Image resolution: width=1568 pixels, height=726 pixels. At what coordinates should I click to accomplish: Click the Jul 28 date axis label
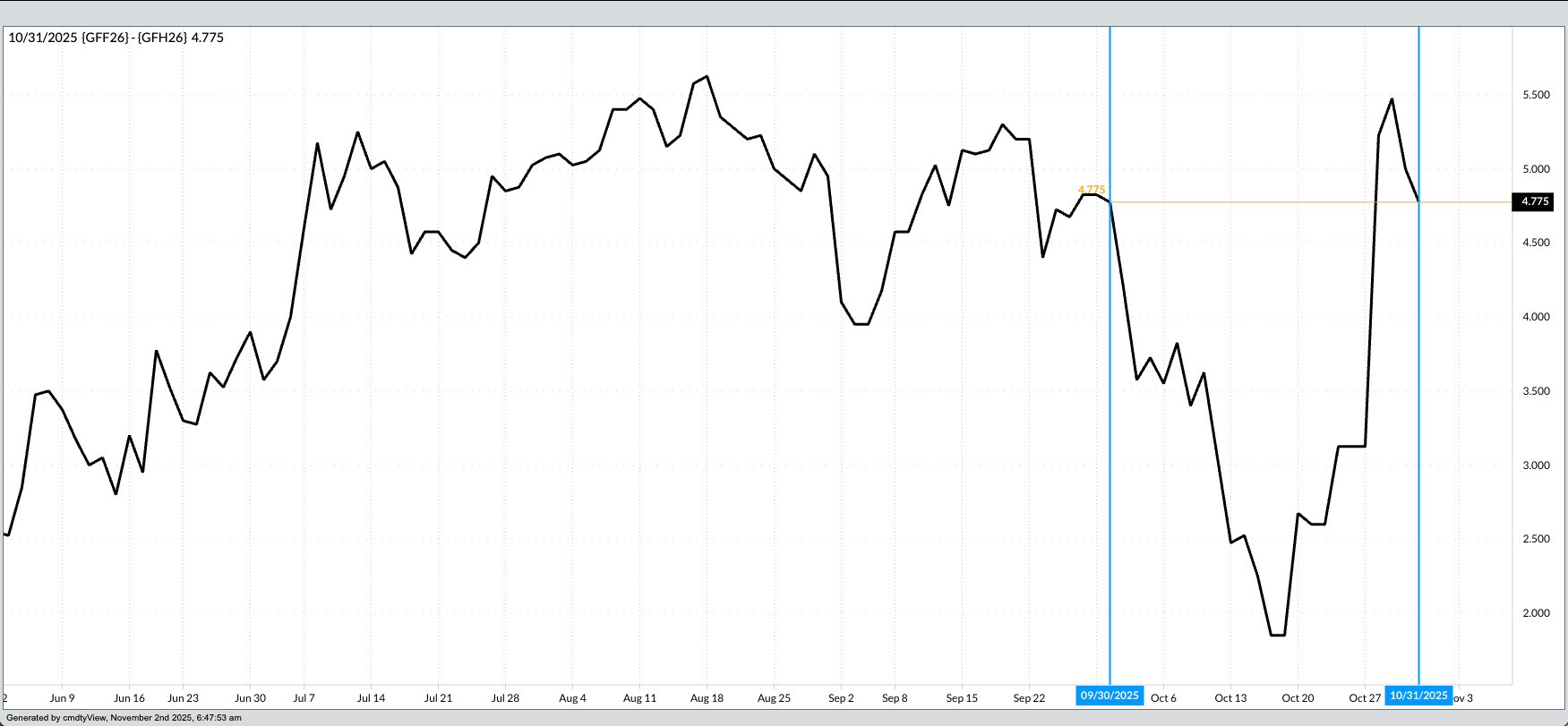pyautogui.click(x=505, y=698)
